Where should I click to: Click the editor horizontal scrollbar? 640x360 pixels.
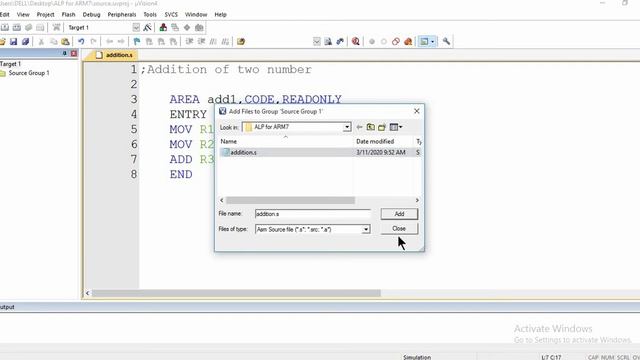(x=236, y=293)
